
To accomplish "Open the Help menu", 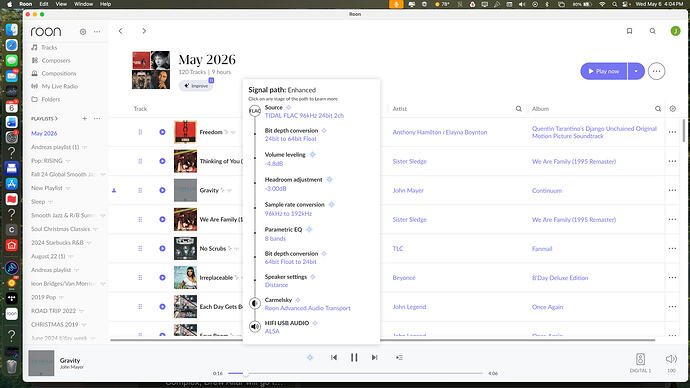I will pyautogui.click(x=106, y=4).
